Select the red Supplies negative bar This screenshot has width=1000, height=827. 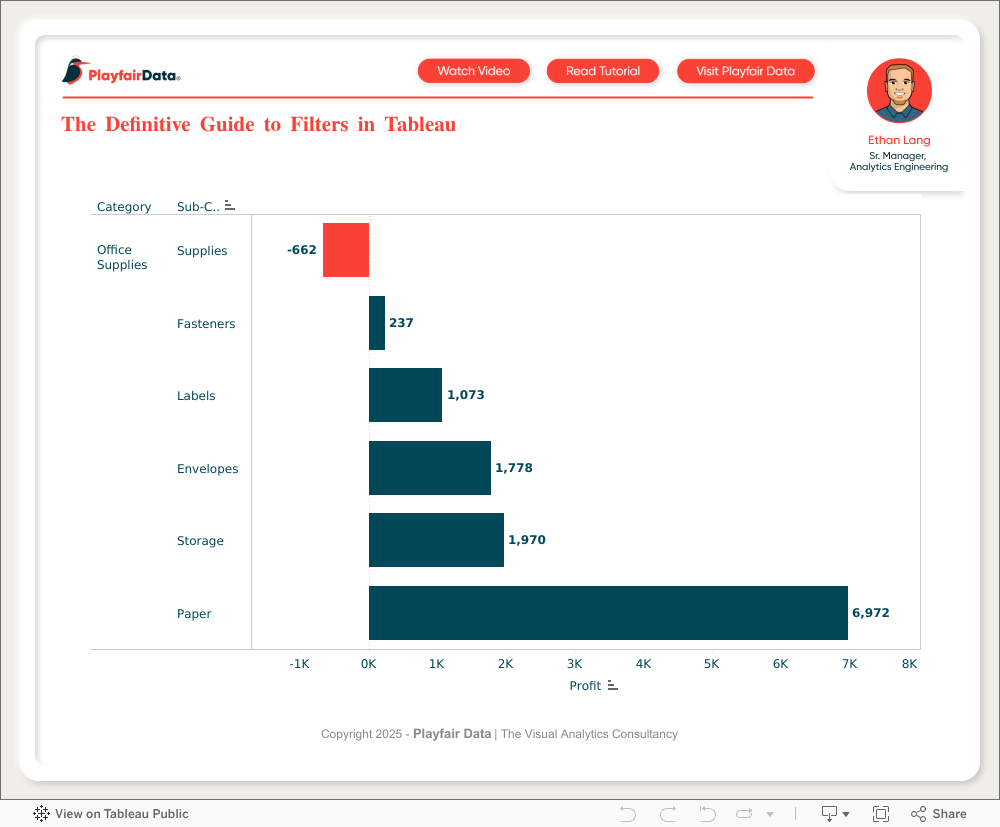(x=346, y=250)
